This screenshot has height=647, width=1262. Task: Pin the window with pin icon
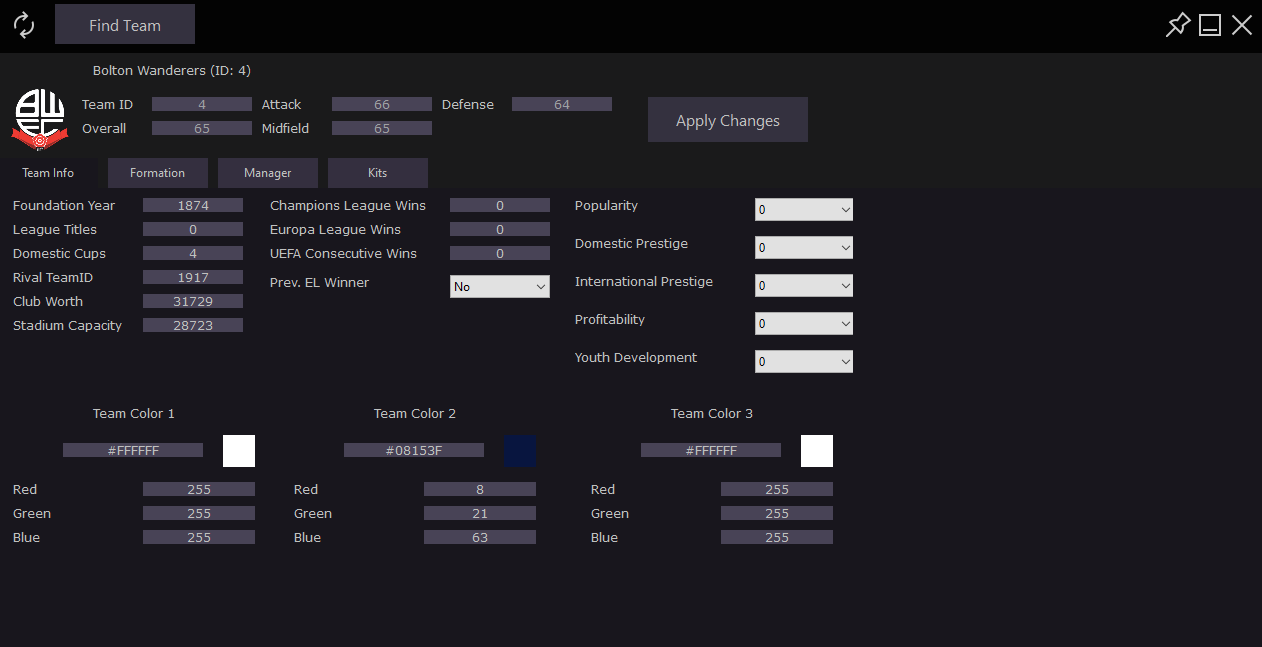click(x=1178, y=25)
